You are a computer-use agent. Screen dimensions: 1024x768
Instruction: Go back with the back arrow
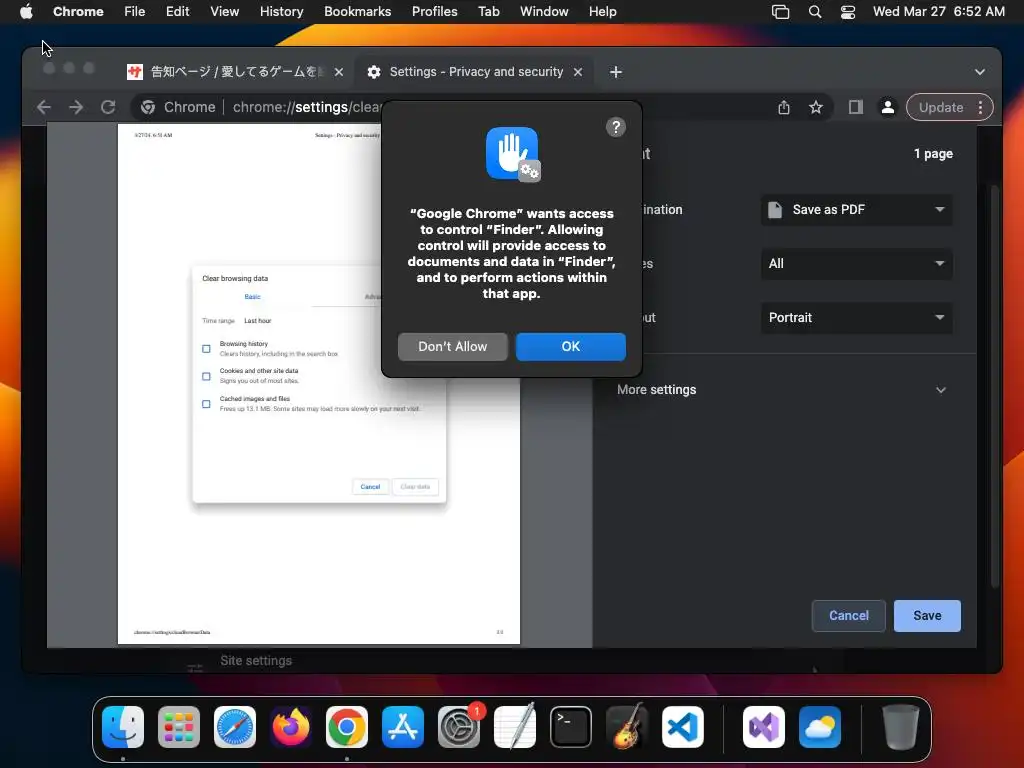(44, 107)
